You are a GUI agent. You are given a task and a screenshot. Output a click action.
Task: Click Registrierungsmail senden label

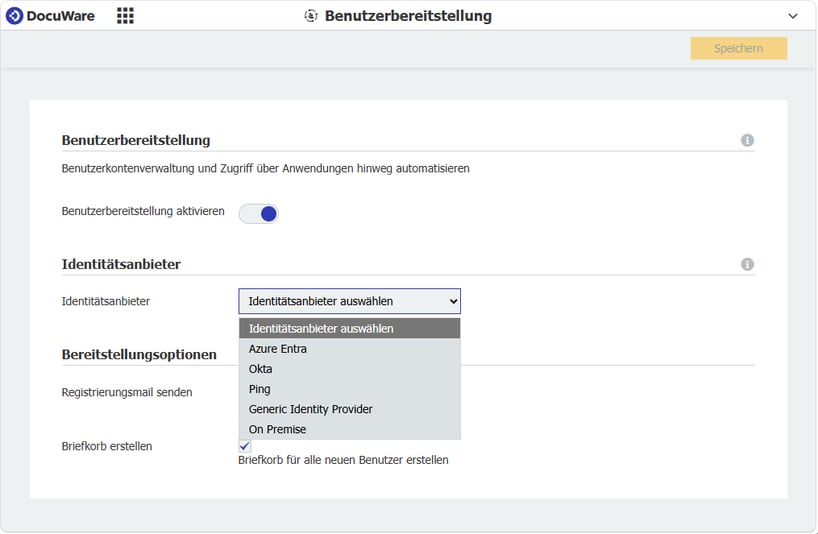pyautogui.click(x=127, y=392)
